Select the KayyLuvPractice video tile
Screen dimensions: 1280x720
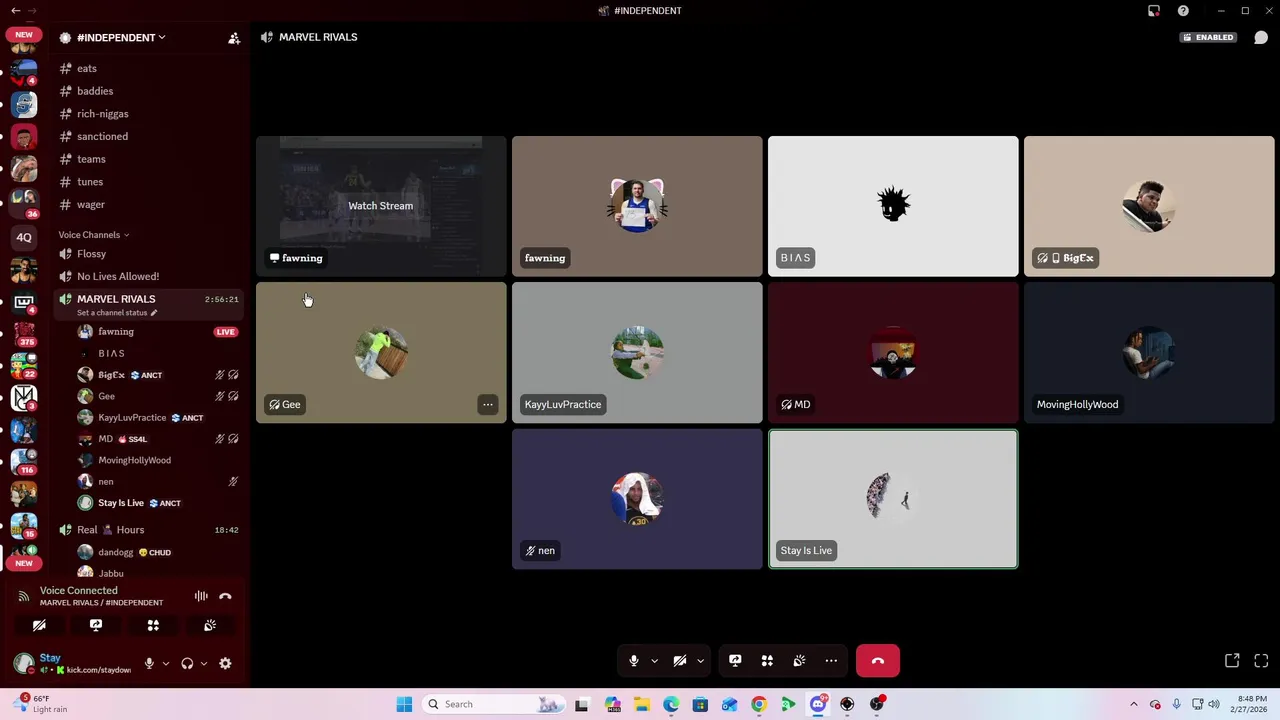[x=637, y=352]
